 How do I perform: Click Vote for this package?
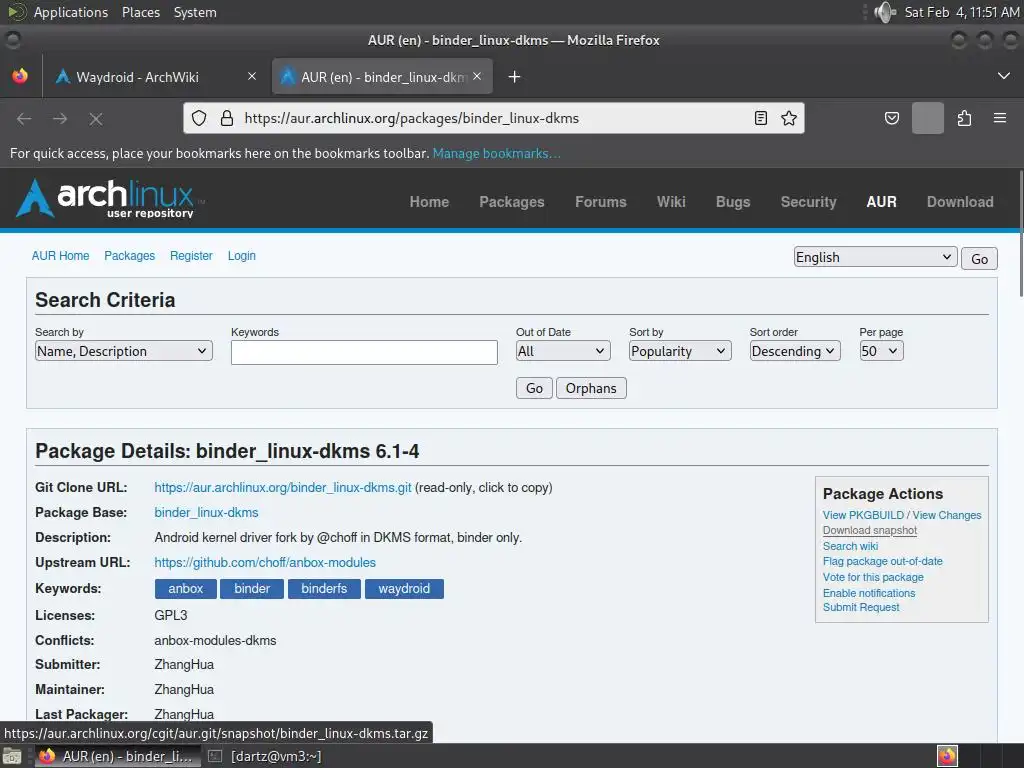[x=873, y=577]
